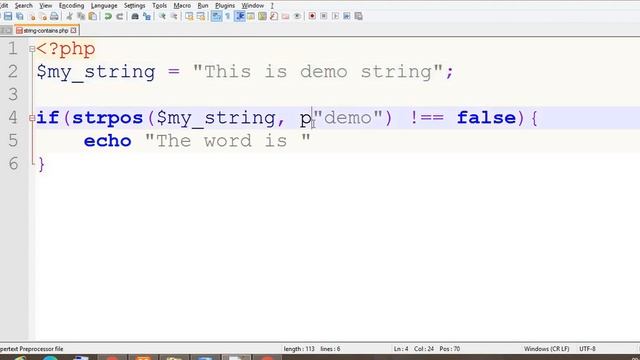This screenshot has width=640, height=360.
Task: Open the Folder as Workspace icon
Action: pyautogui.click(x=285, y=16)
